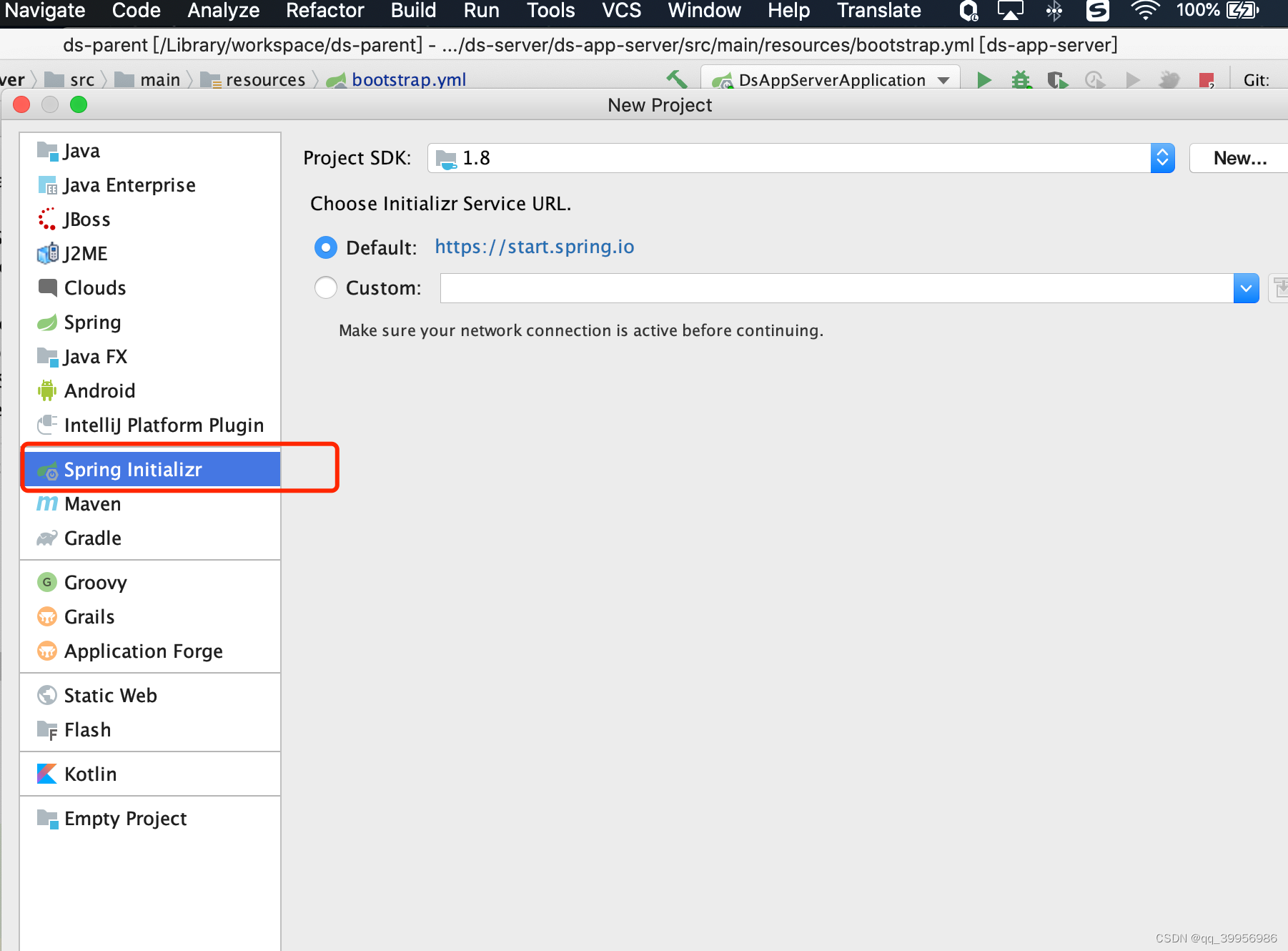Select Clouds project type

[150, 288]
